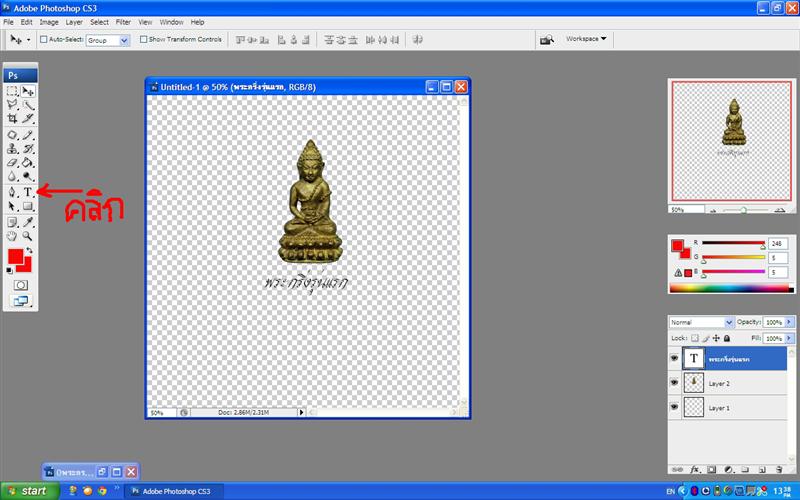The height and width of the screenshot is (500, 800).
Task: Activate the Zoom tool in toolbox
Action: click(x=29, y=236)
